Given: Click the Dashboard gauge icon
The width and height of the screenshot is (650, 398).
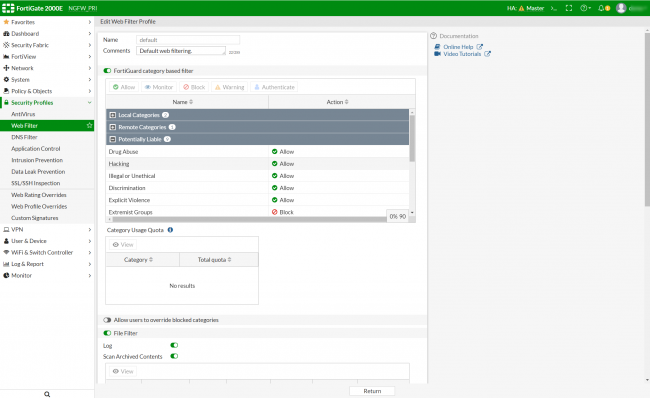Looking at the screenshot, I should click(6, 34).
